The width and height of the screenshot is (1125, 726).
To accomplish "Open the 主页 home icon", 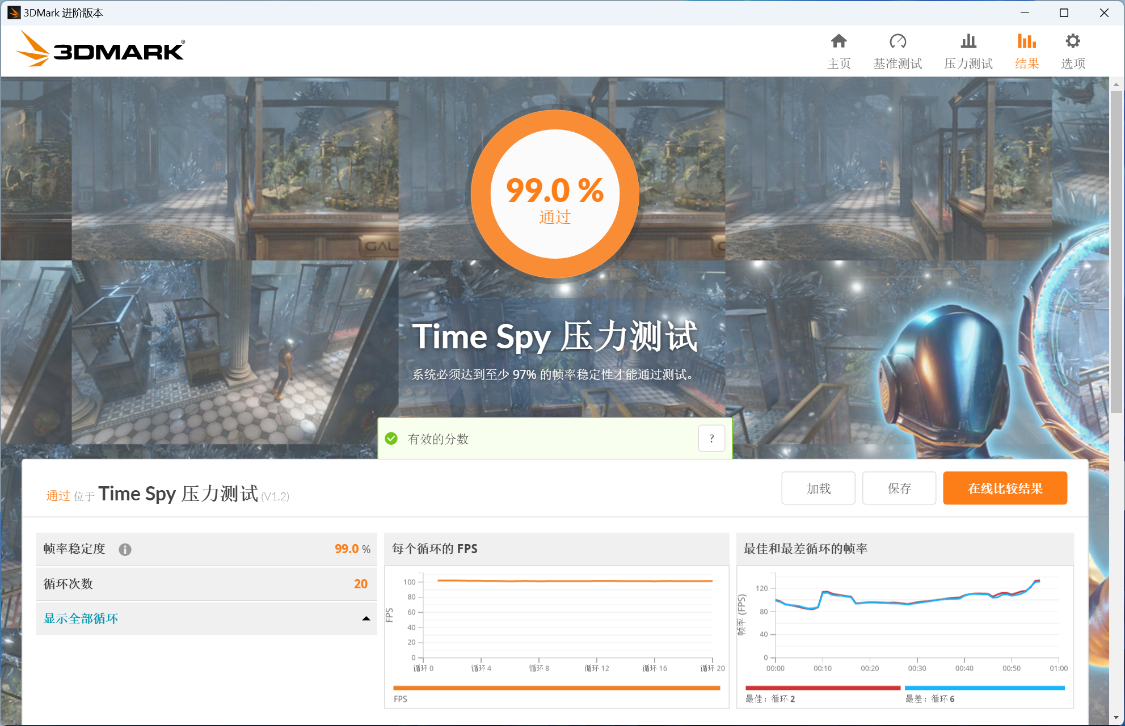I will [x=839, y=42].
